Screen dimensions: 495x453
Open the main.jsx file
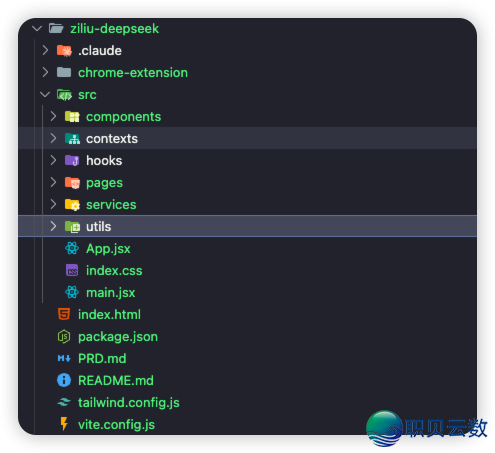(x=111, y=293)
